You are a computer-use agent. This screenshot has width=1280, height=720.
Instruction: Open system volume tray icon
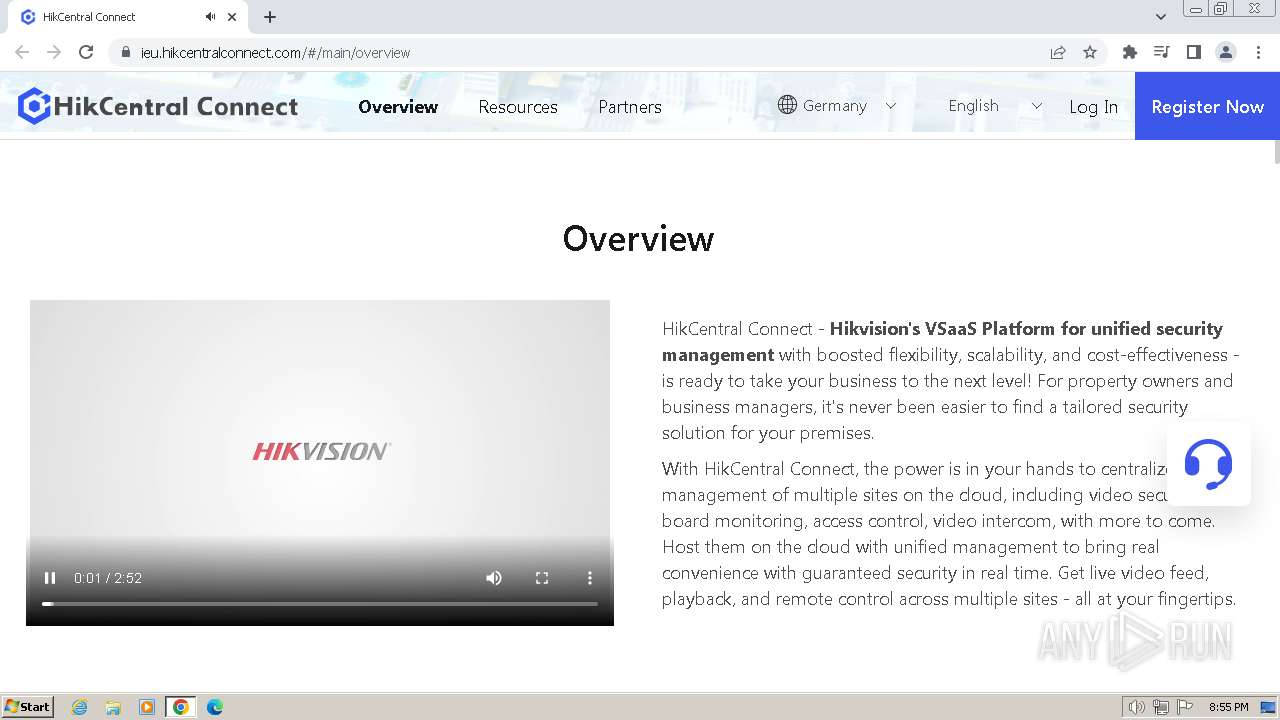[x=1137, y=707]
